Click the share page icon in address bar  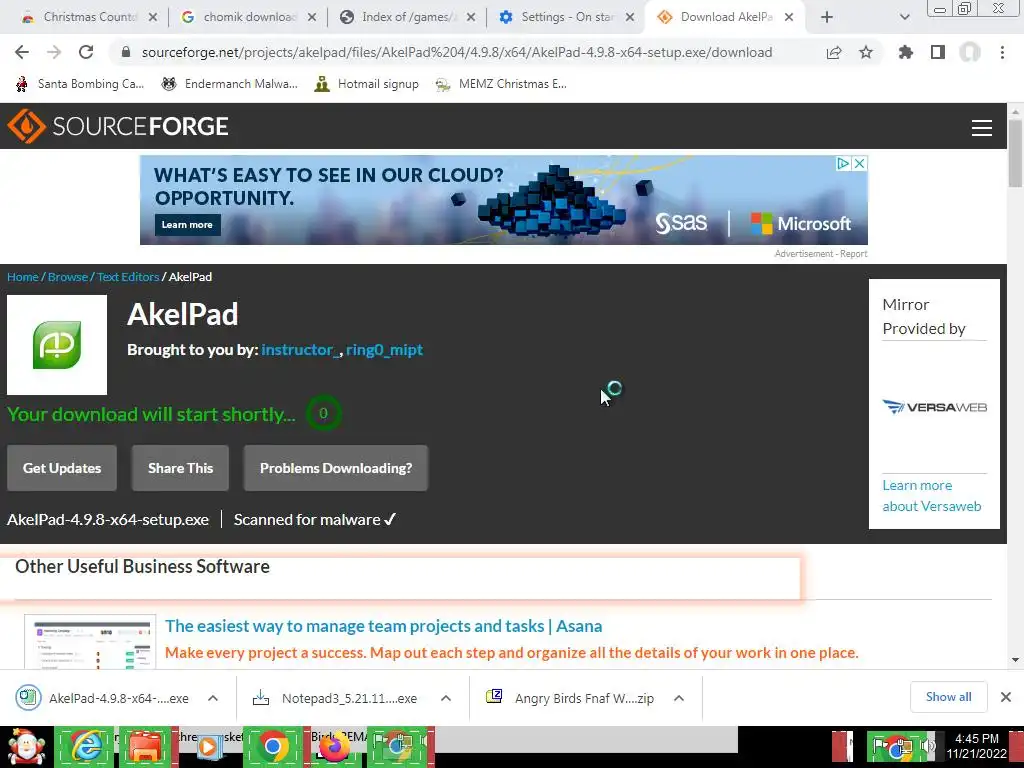[x=834, y=52]
